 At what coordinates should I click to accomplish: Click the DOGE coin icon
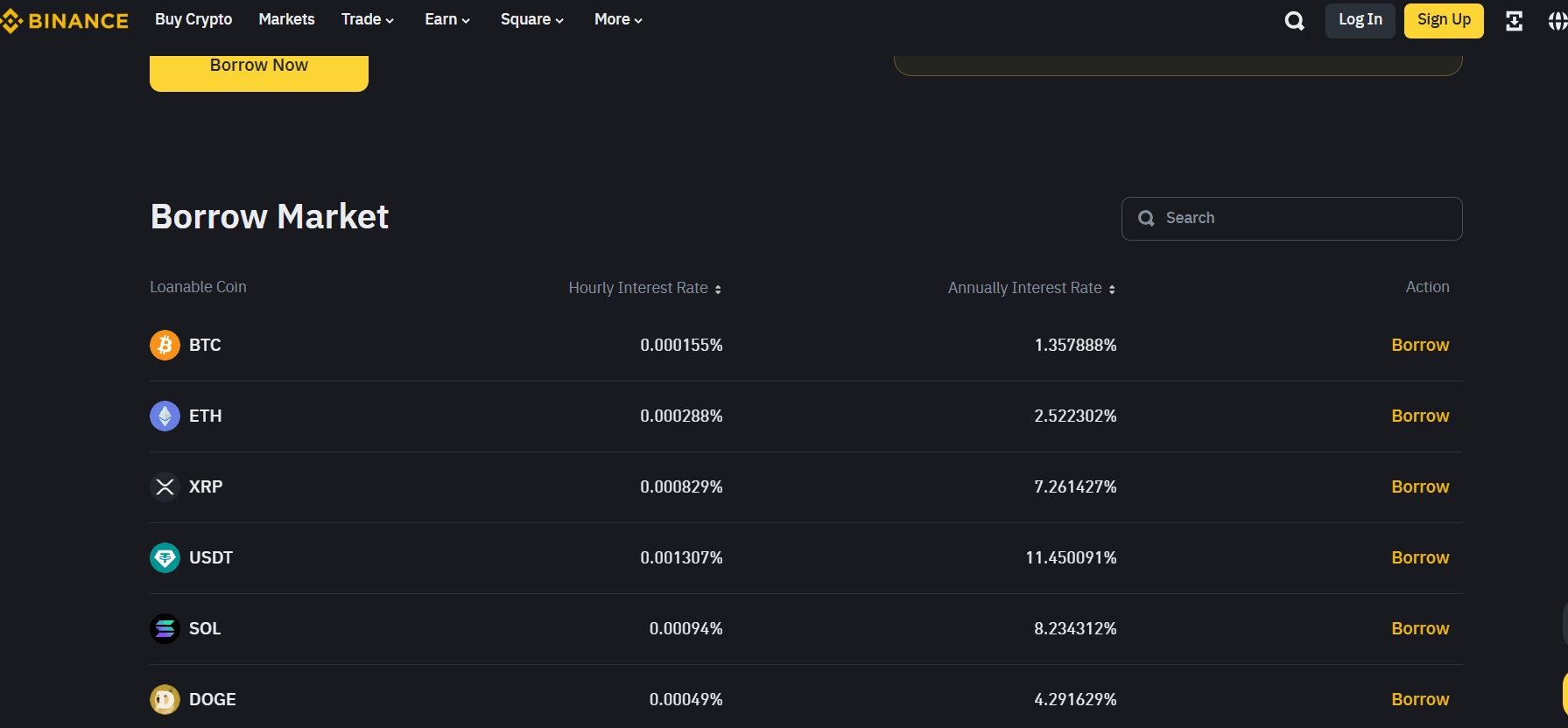(165, 699)
